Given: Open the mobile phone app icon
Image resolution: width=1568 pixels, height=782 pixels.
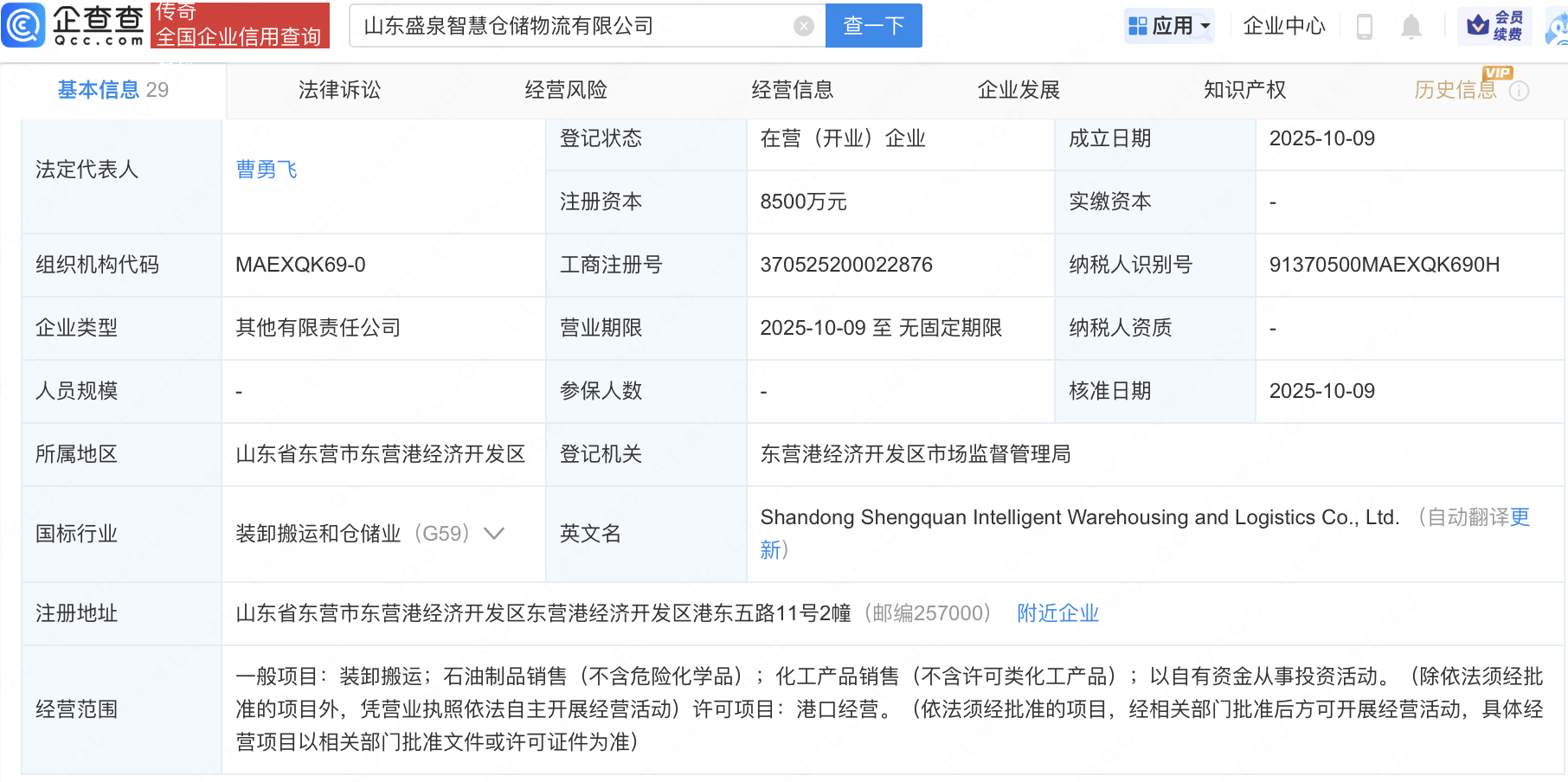Looking at the screenshot, I should click(x=1364, y=27).
